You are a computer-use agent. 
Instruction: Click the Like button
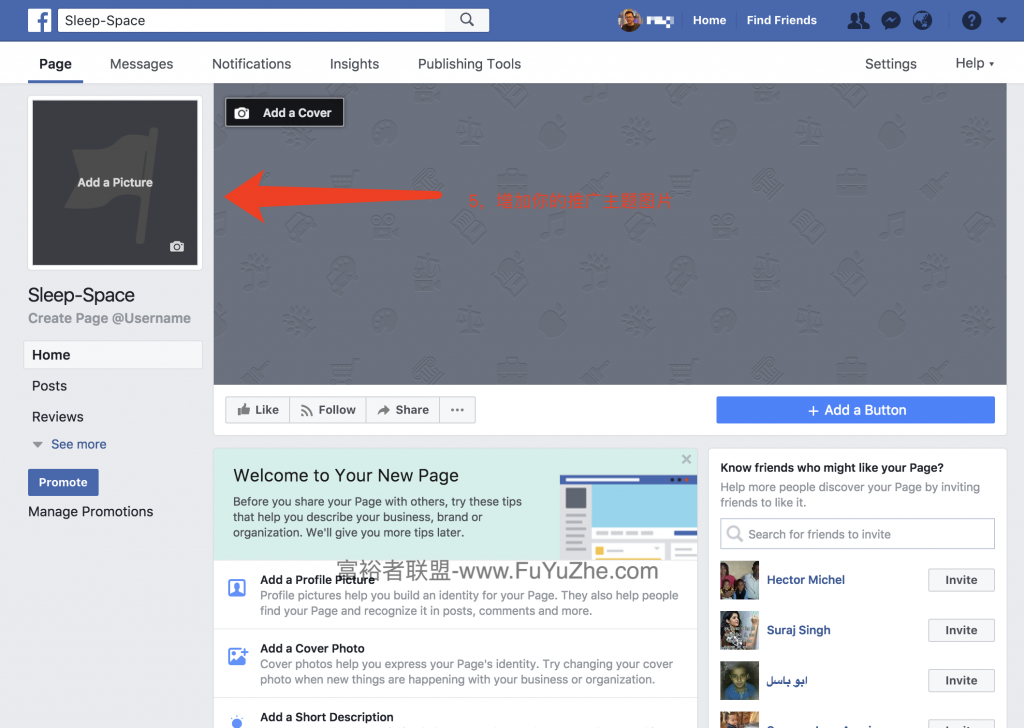[x=258, y=410]
